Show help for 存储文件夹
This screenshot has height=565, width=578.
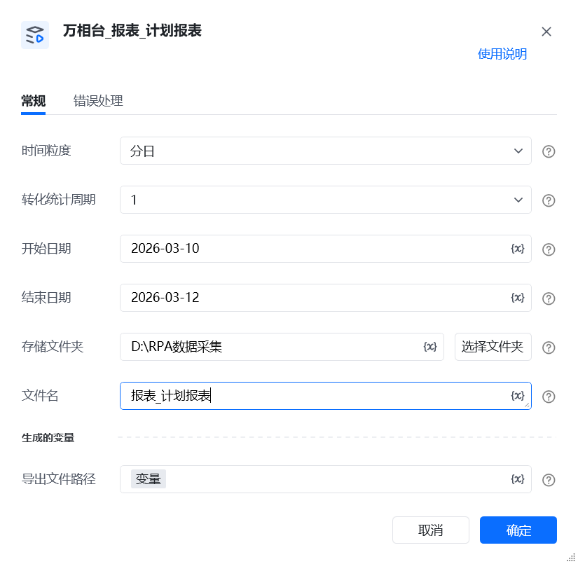click(x=548, y=348)
